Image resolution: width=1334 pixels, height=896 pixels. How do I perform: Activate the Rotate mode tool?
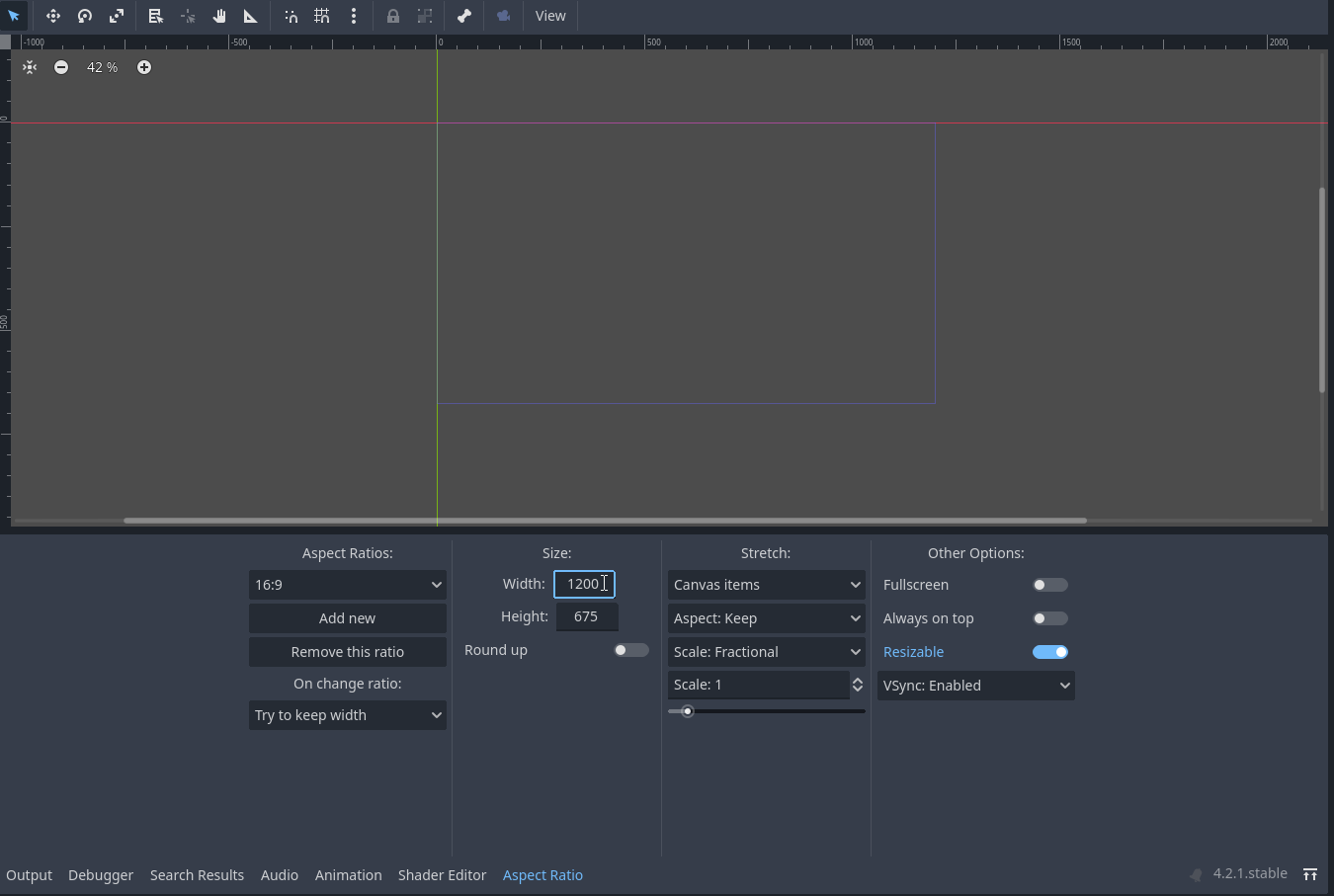point(85,16)
